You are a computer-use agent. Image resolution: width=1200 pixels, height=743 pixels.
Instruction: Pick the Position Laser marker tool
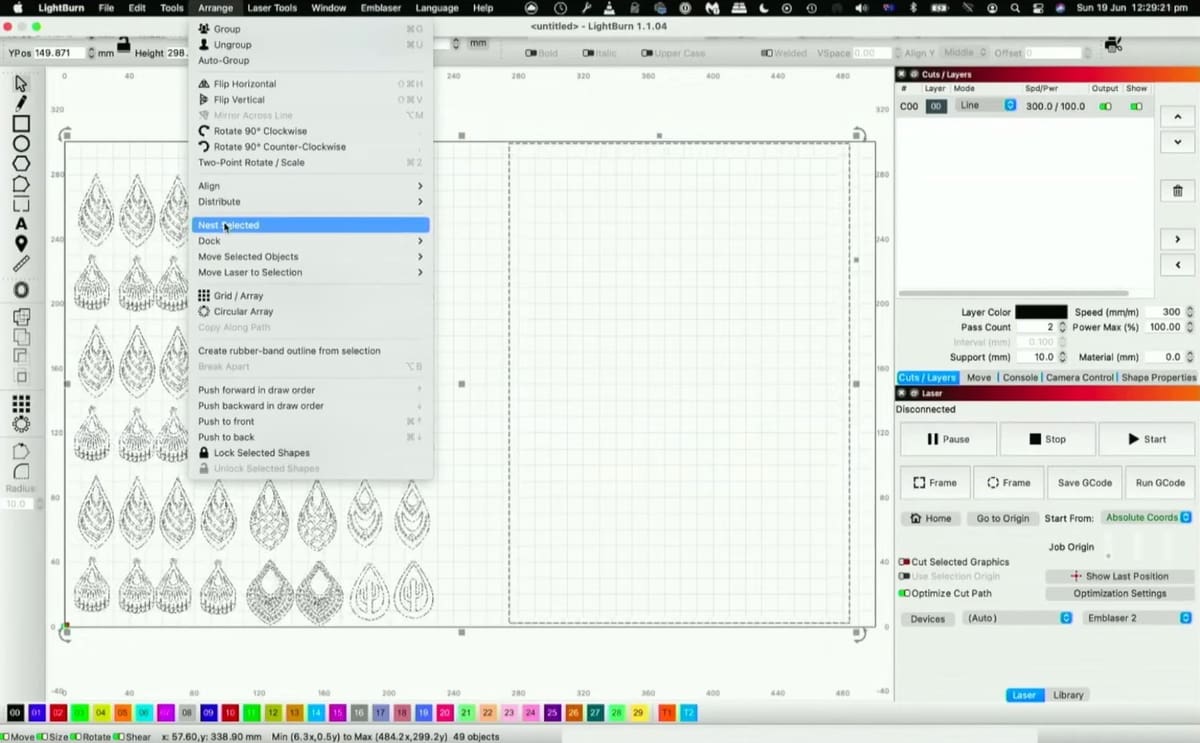coord(21,244)
